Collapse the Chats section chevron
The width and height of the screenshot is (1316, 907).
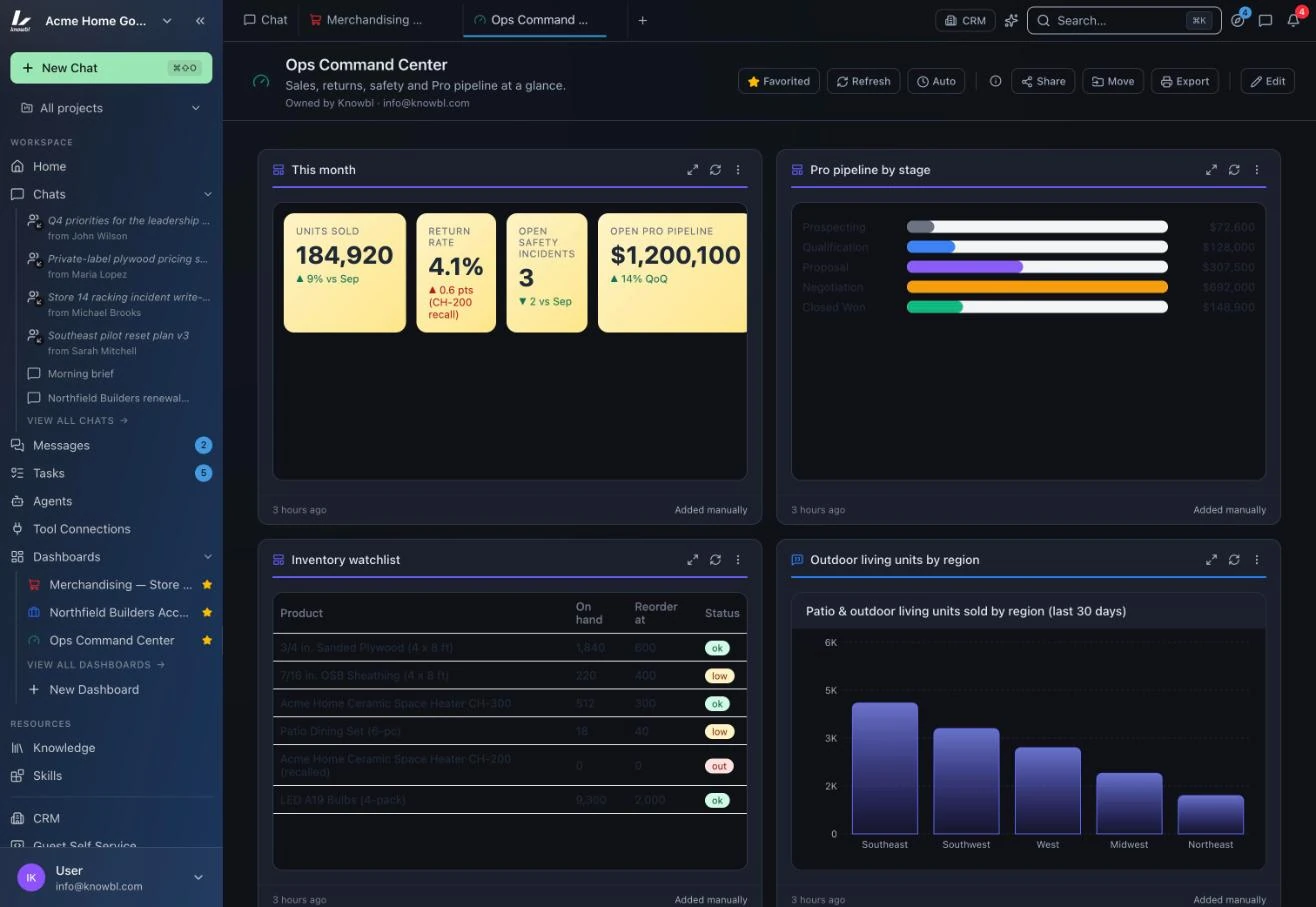point(208,194)
